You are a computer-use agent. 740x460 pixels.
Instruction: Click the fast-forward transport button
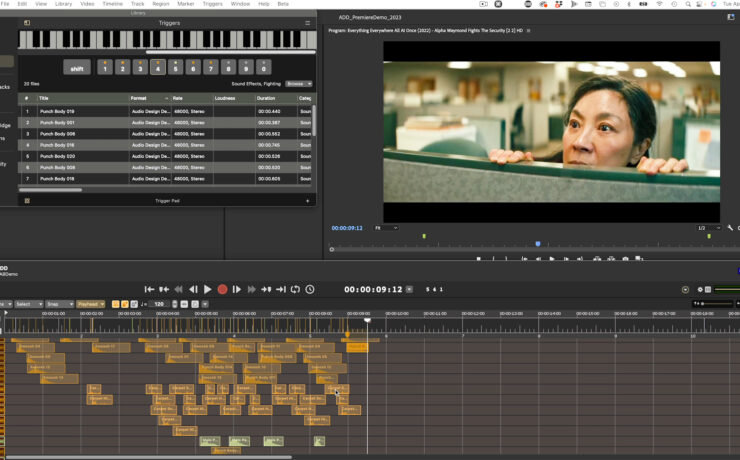[252, 289]
